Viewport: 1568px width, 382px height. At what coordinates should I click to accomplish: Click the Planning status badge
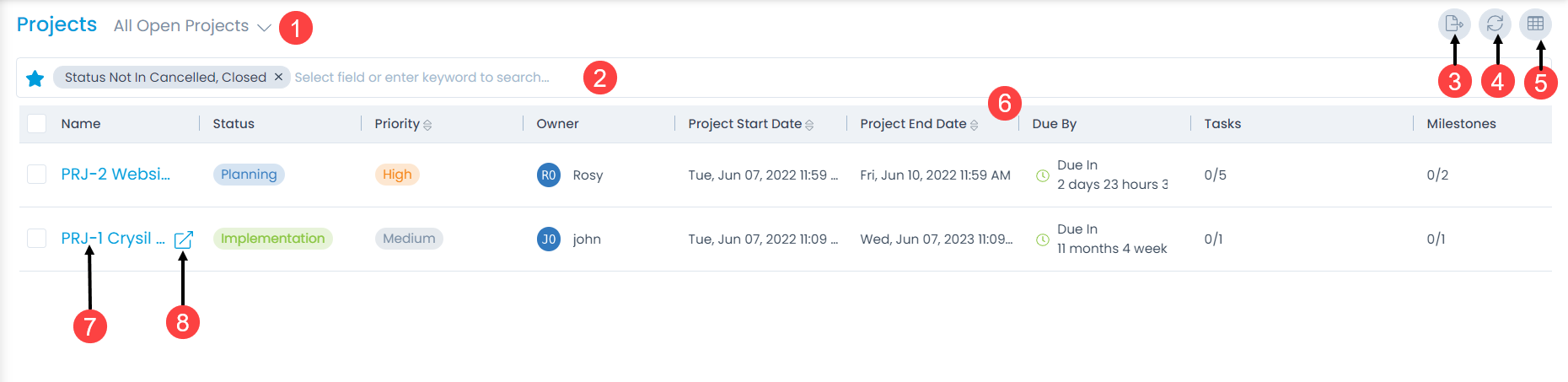tap(249, 175)
